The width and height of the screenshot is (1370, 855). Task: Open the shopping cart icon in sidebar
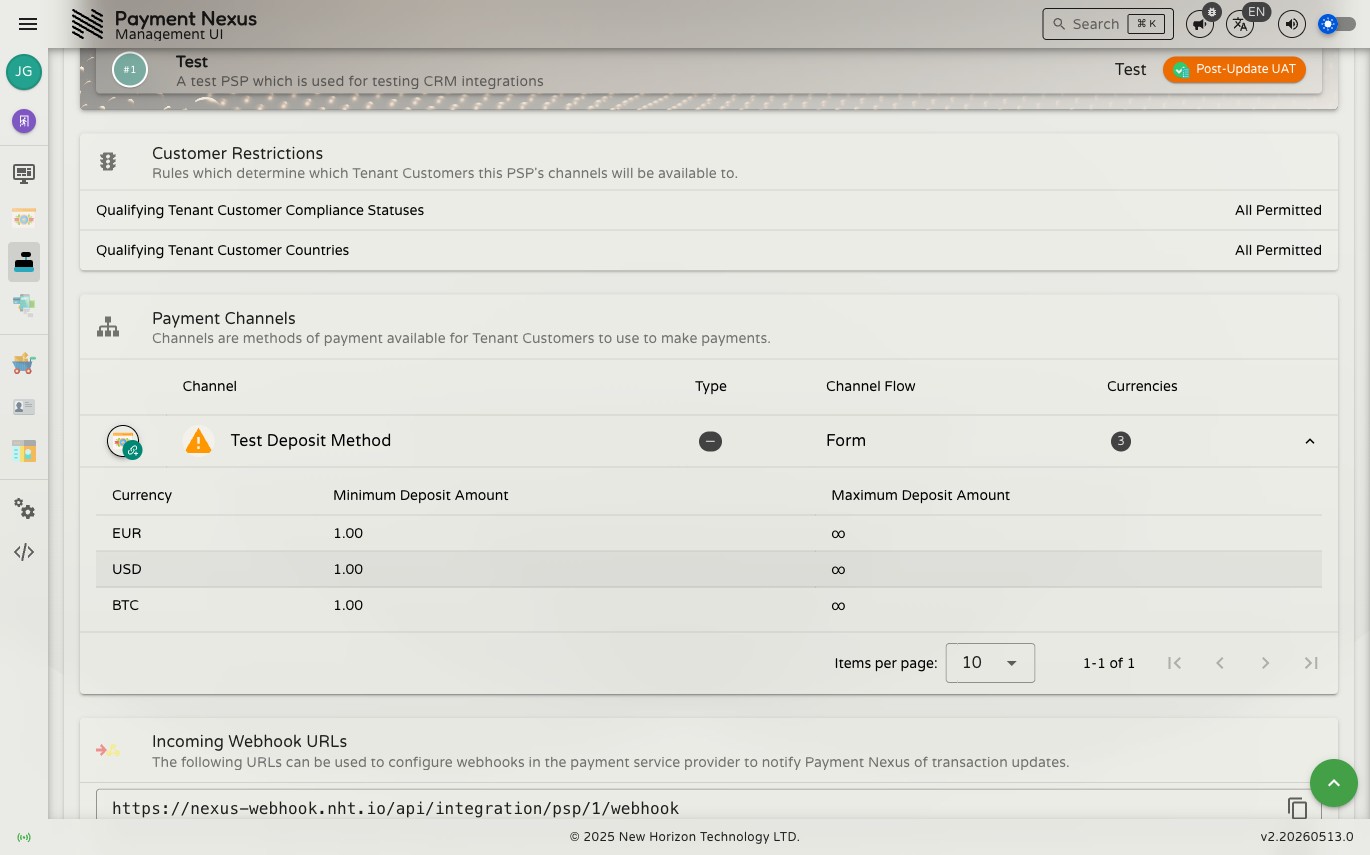(24, 364)
